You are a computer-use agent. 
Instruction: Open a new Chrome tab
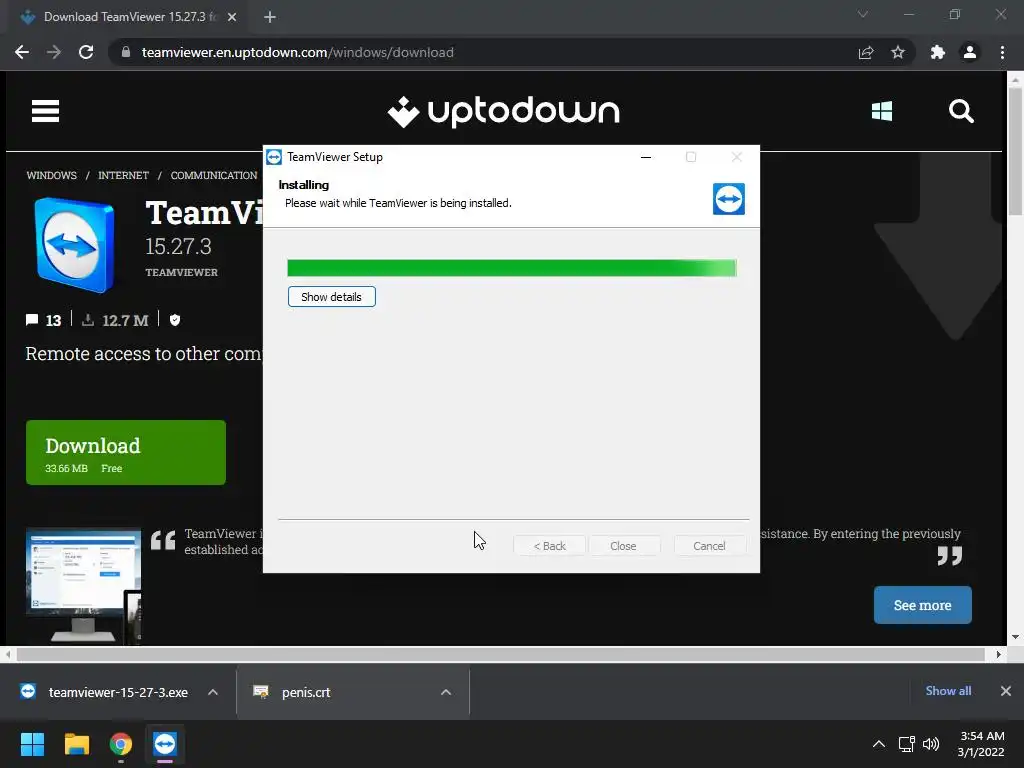[x=270, y=17]
